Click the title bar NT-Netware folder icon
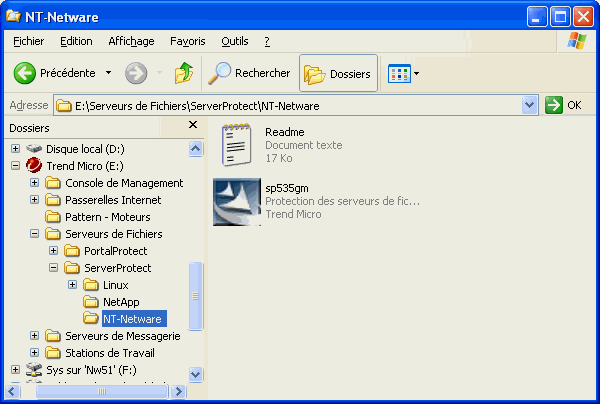The height and width of the screenshot is (404, 600). (x=13, y=16)
